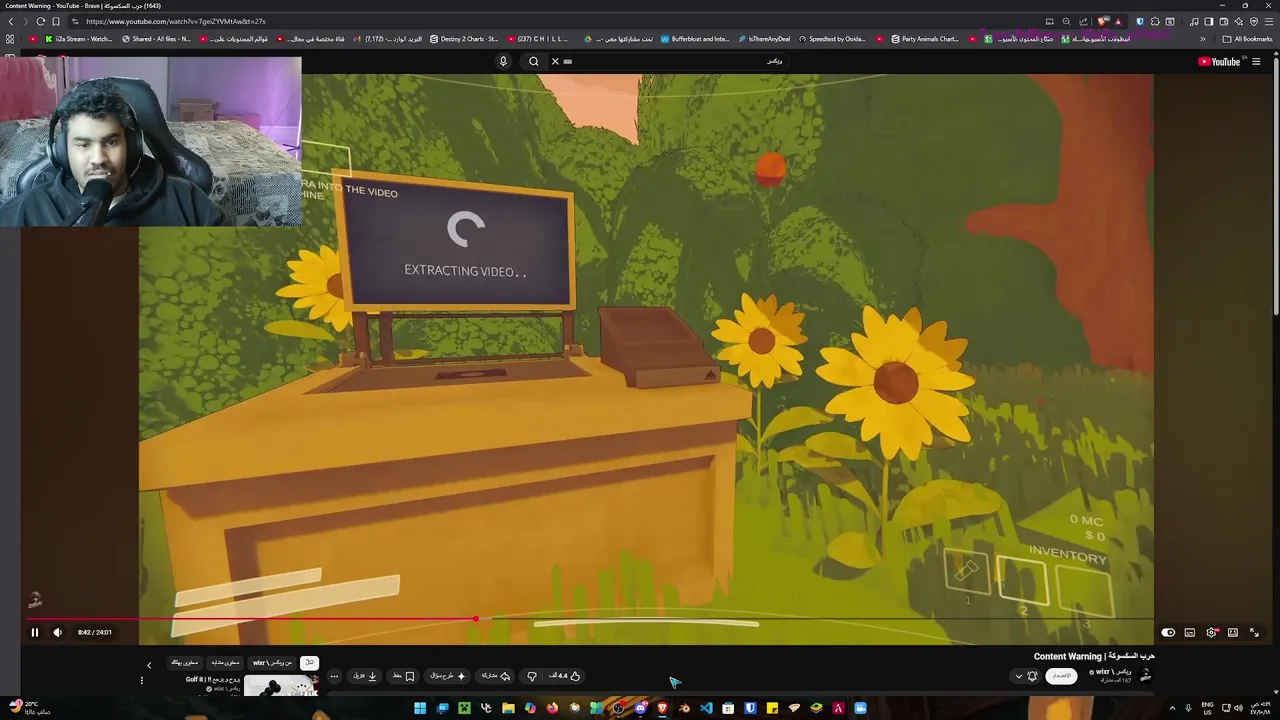Save the video with the bookmark button
Screen dimensions: 1280x720
coord(404,676)
